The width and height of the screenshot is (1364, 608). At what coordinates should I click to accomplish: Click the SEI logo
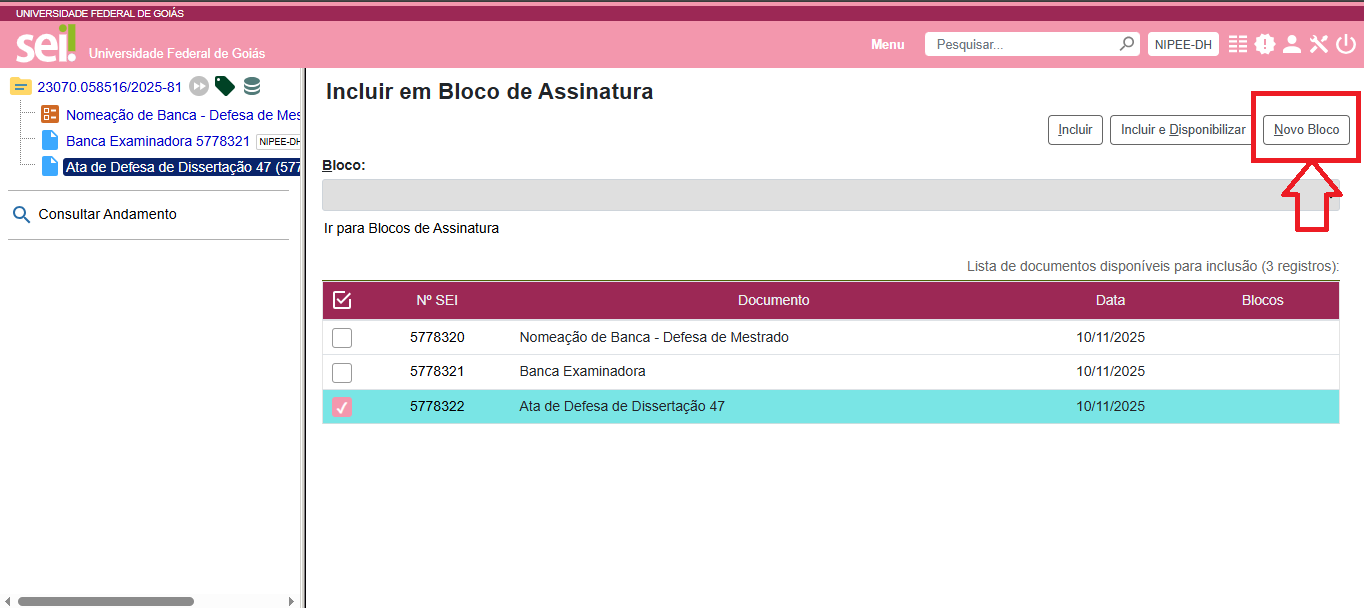(x=45, y=42)
